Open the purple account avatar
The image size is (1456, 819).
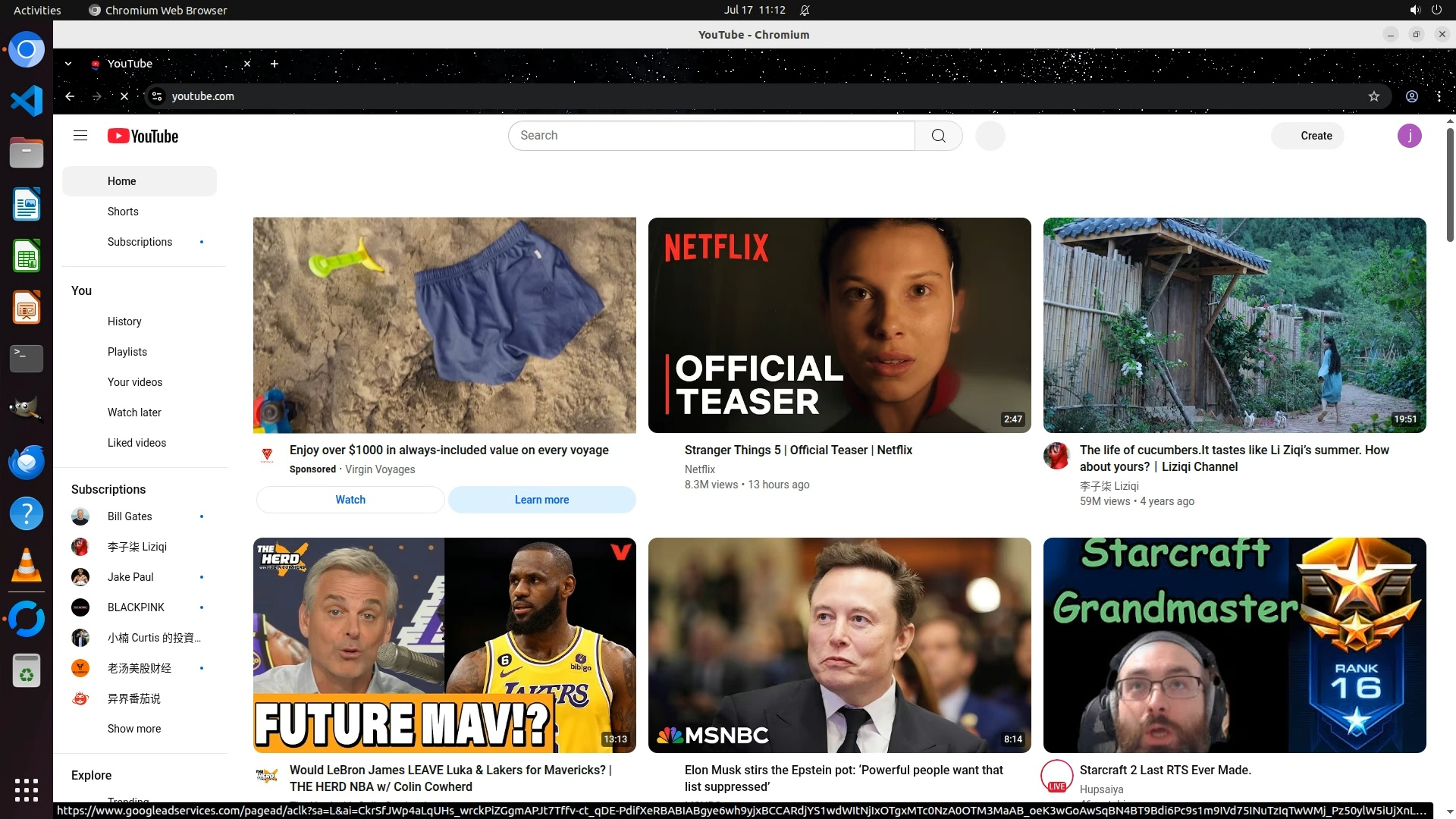point(1409,136)
